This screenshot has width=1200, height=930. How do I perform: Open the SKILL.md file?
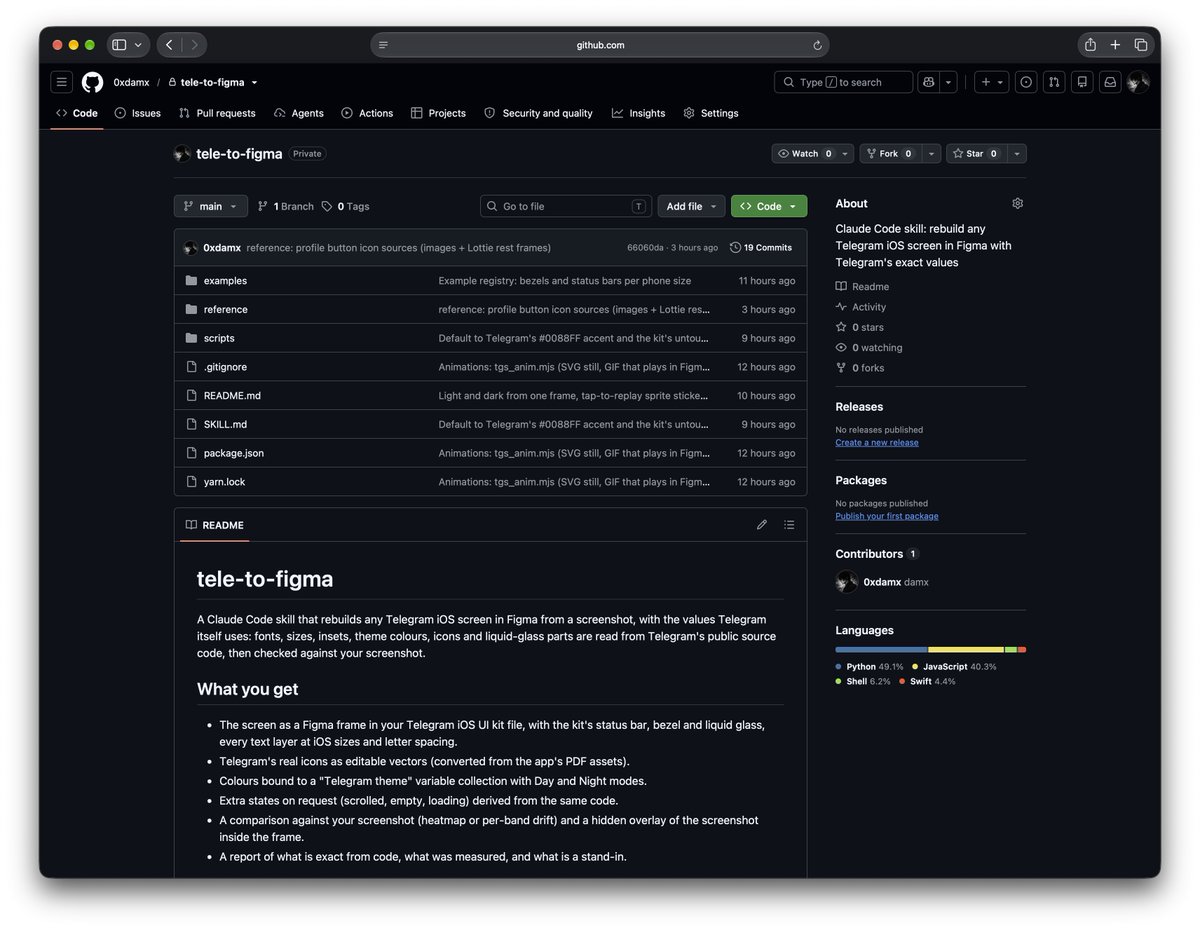225,424
